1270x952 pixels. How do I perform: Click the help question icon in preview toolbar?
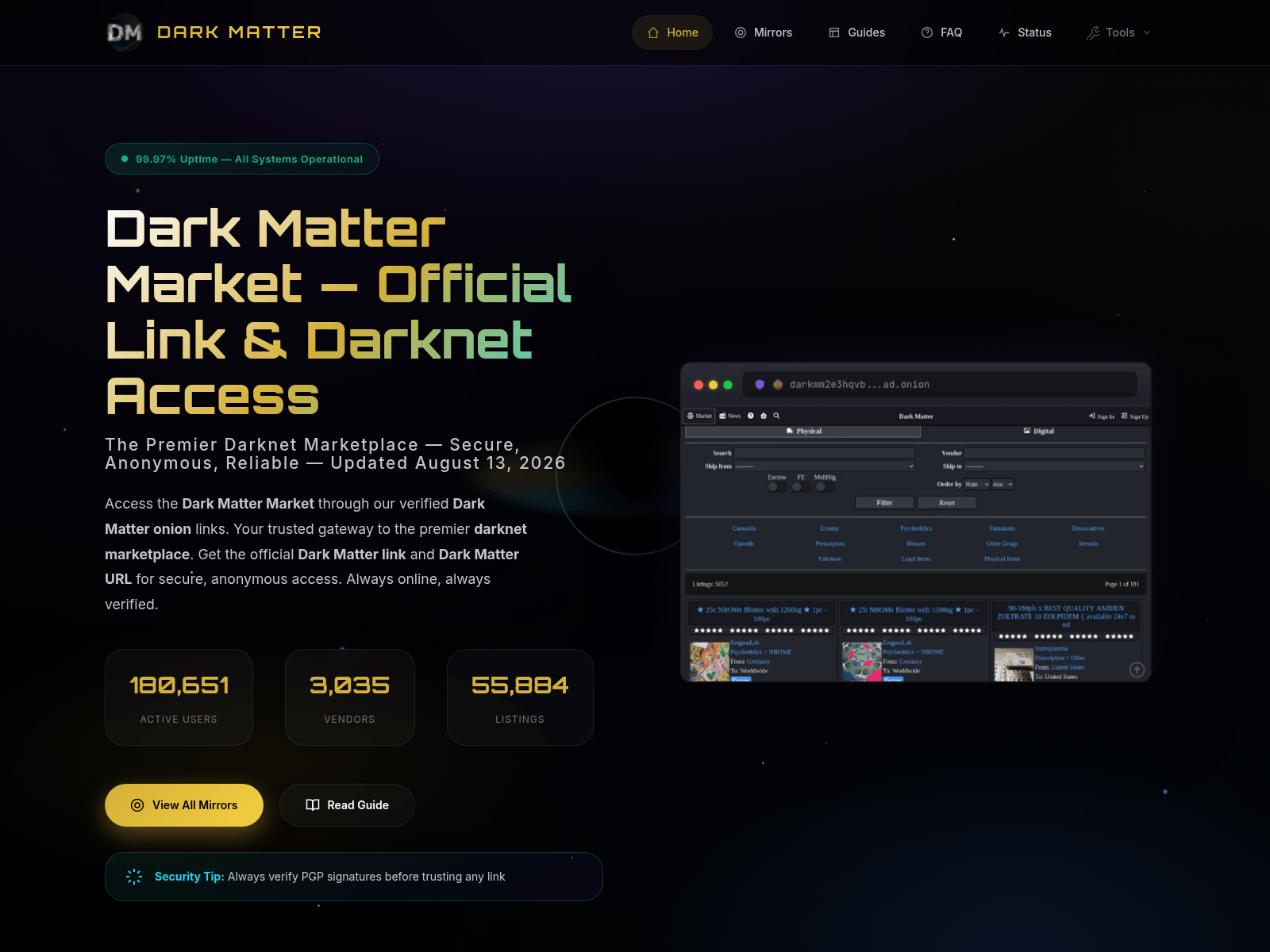point(751,416)
